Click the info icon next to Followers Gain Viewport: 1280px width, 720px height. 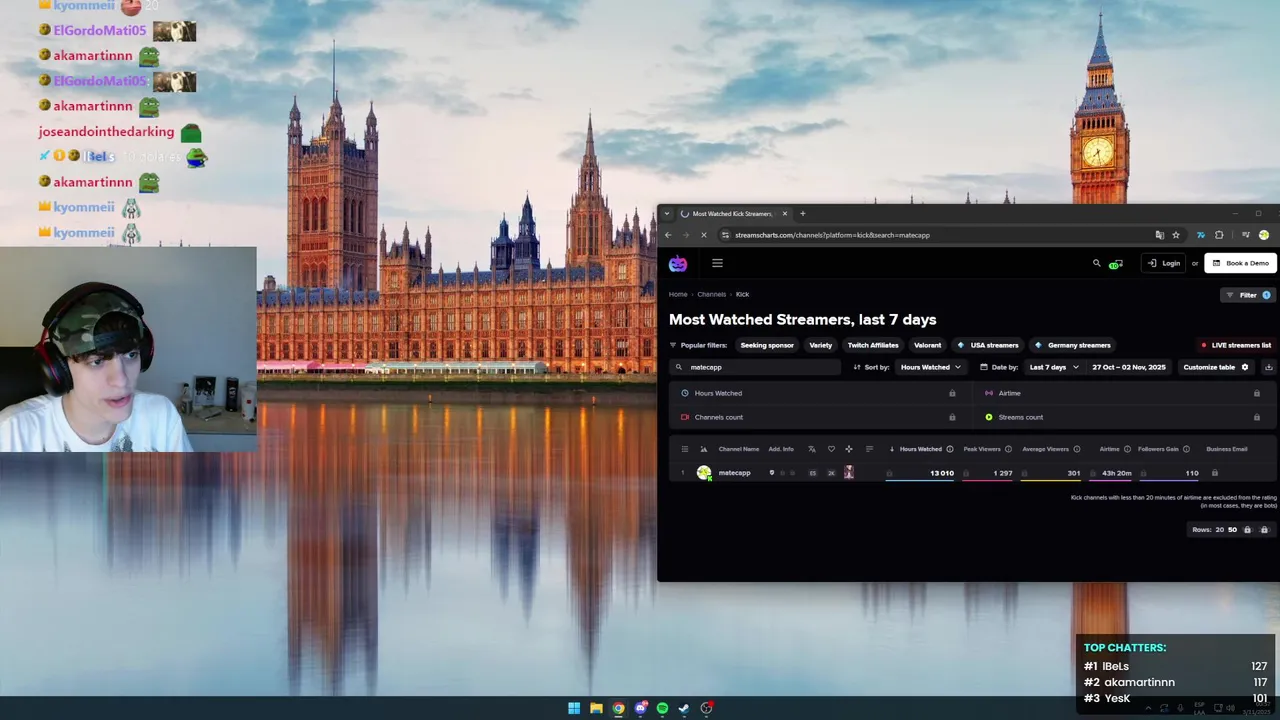pyautogui.click(x=1187, y=449)
